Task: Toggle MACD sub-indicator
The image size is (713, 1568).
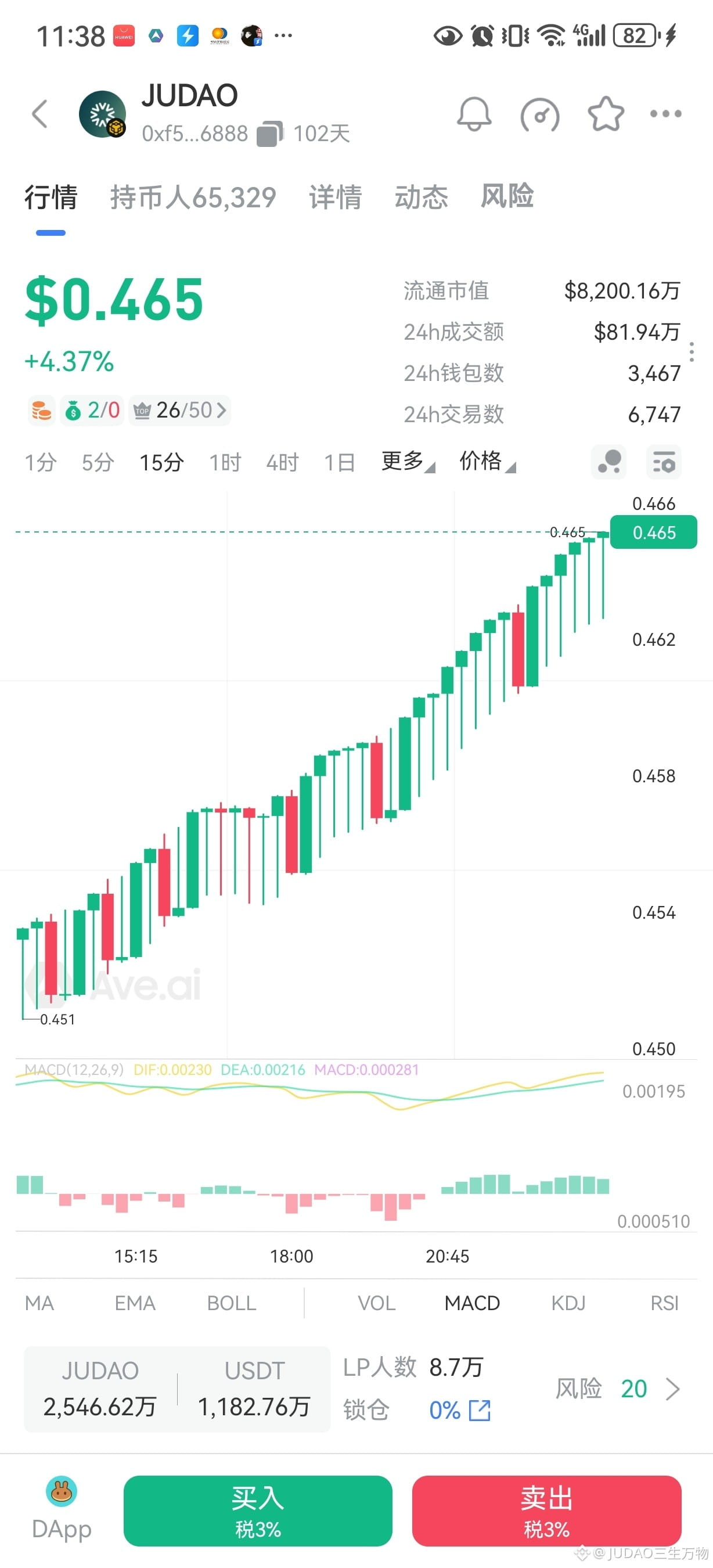Action: (472, 1303)
